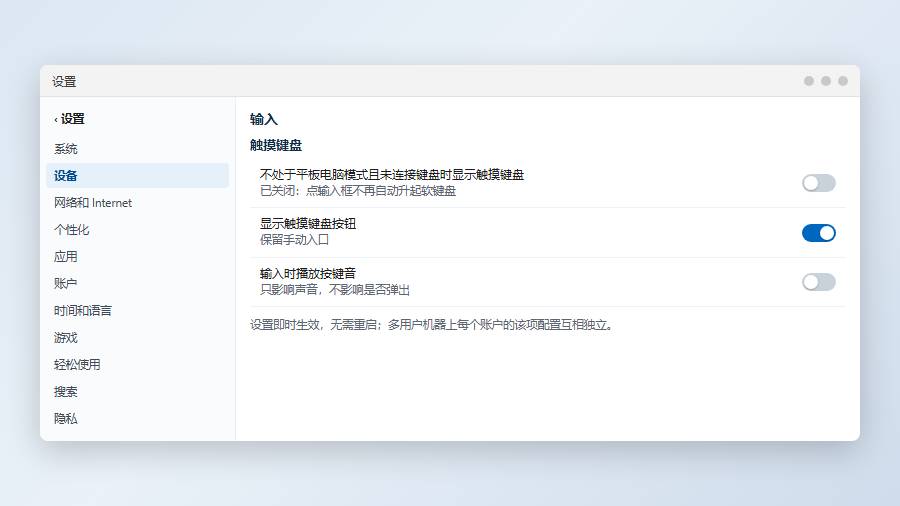
Task: Click the 输入 page heading
Action: [x=263, y=119]
